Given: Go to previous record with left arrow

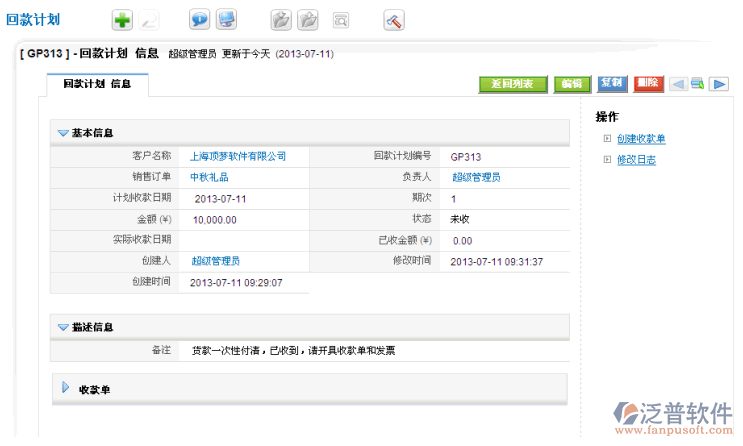Looking at the screenshot, I should (x=677, y=84).
